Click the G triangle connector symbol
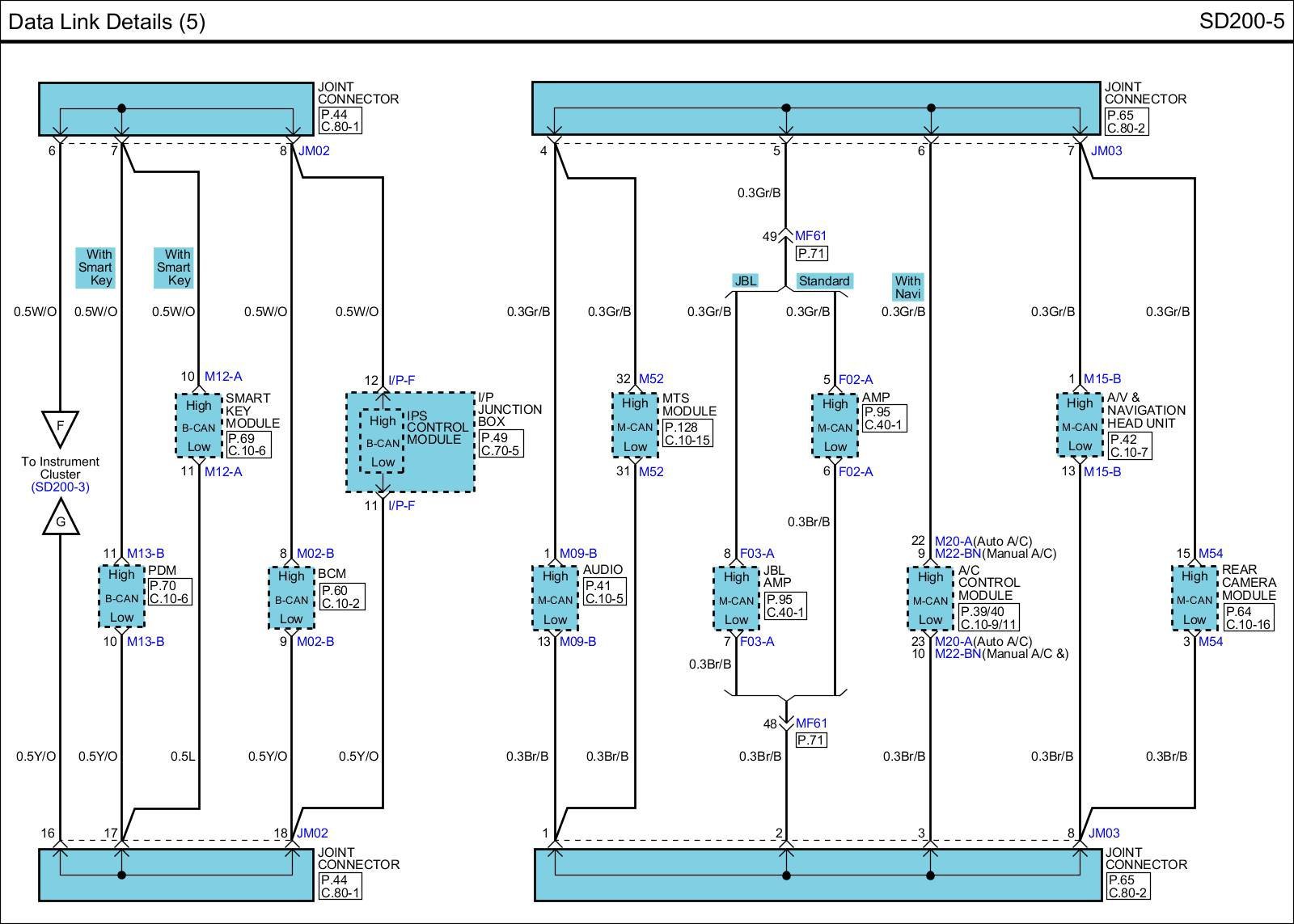This screenshot has width=1294, height=924. pos(60,519)
